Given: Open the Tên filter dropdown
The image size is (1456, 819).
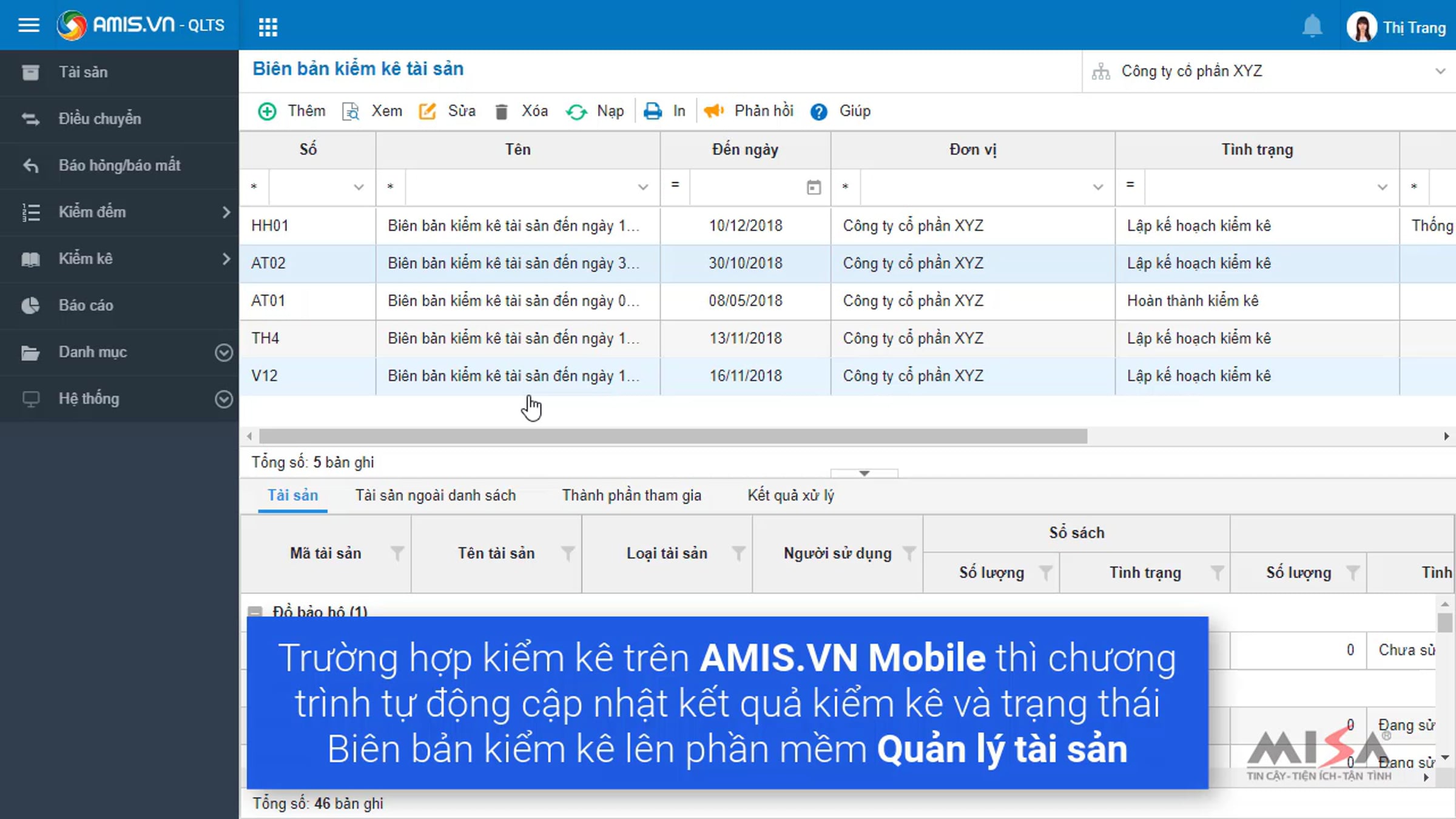Looking at the screenshot, I should coord(643,187).
